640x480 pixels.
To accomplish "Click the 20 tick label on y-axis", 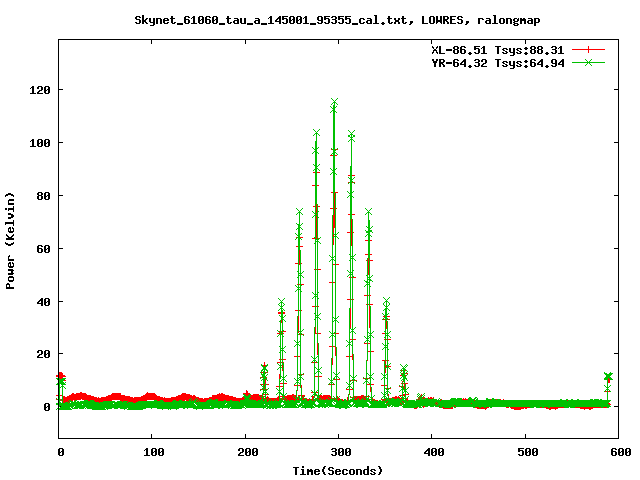I will click(43, 354).
